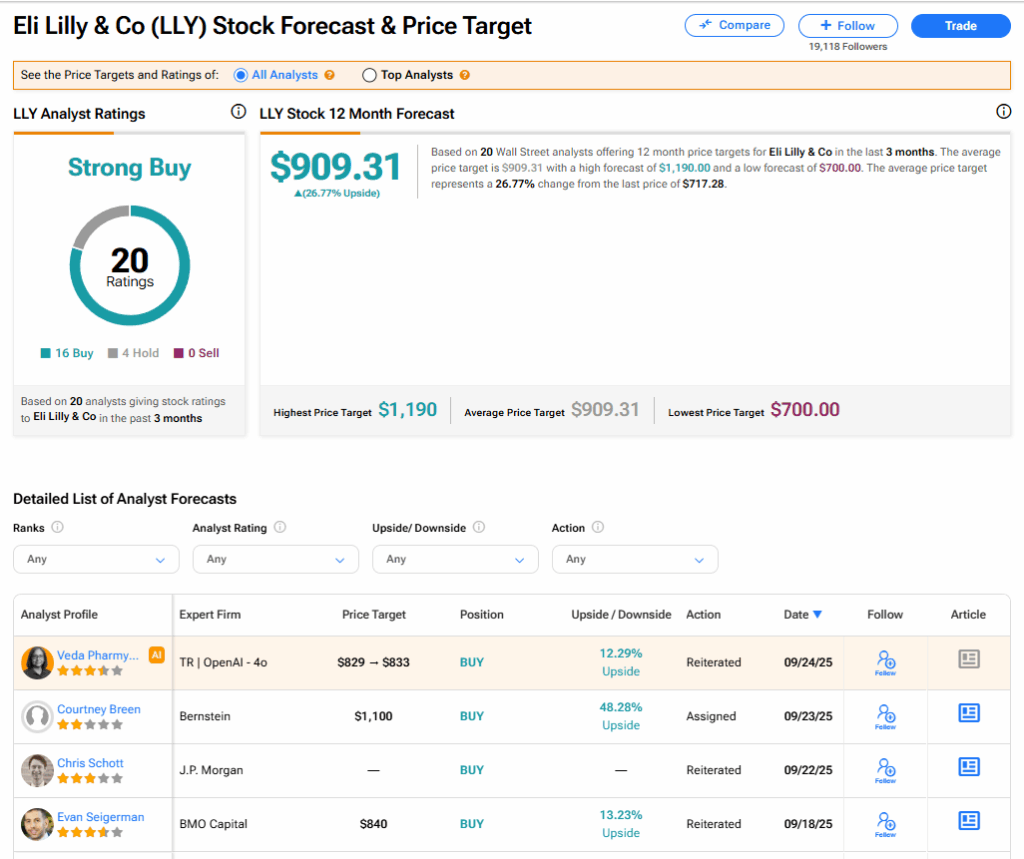The width and height of the screenshot is (1024, 859).
Task: Click the blue Trade button
Action: click(961, 25)
